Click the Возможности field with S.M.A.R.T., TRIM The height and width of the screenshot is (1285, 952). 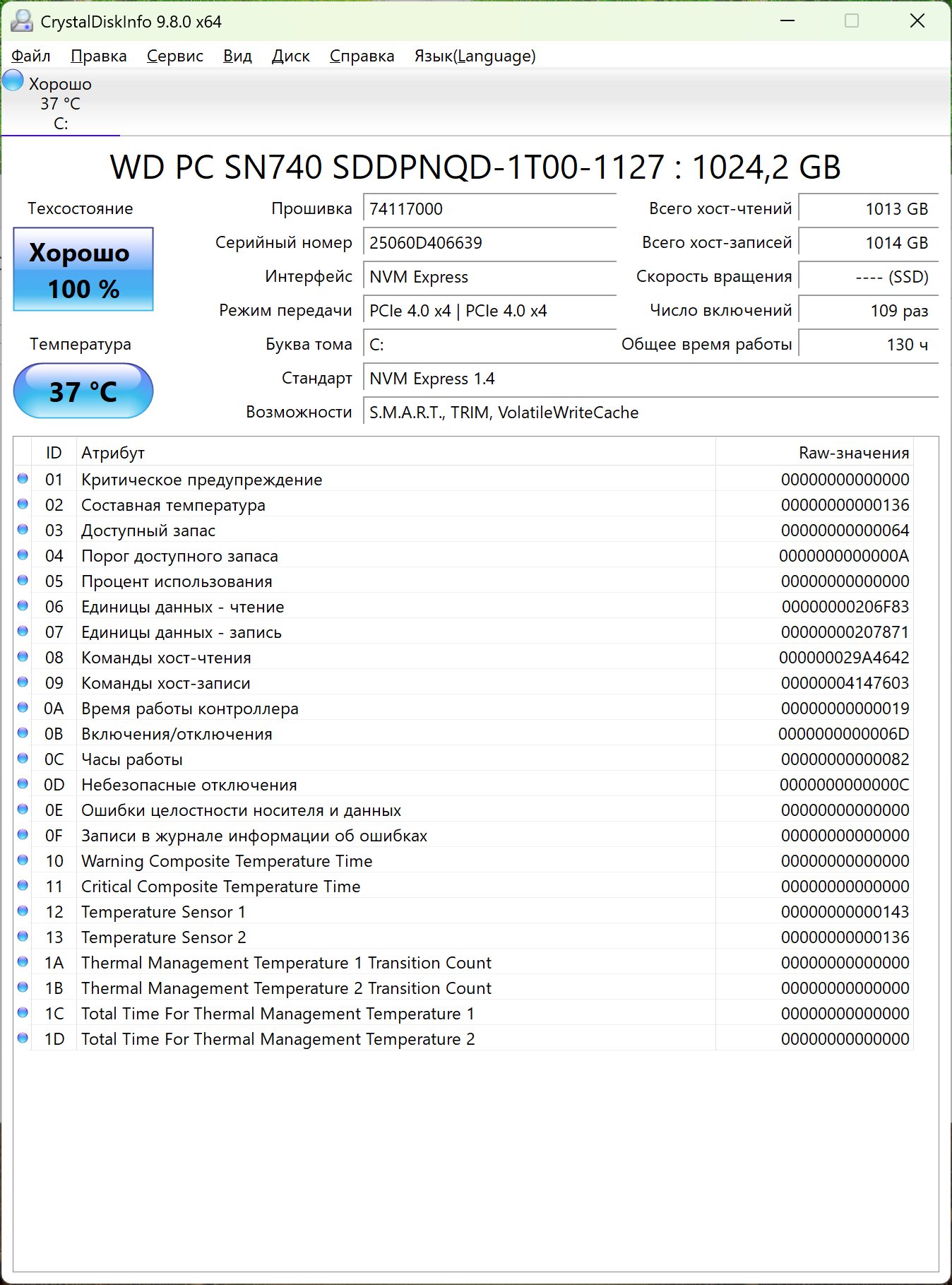coord(650,413)
